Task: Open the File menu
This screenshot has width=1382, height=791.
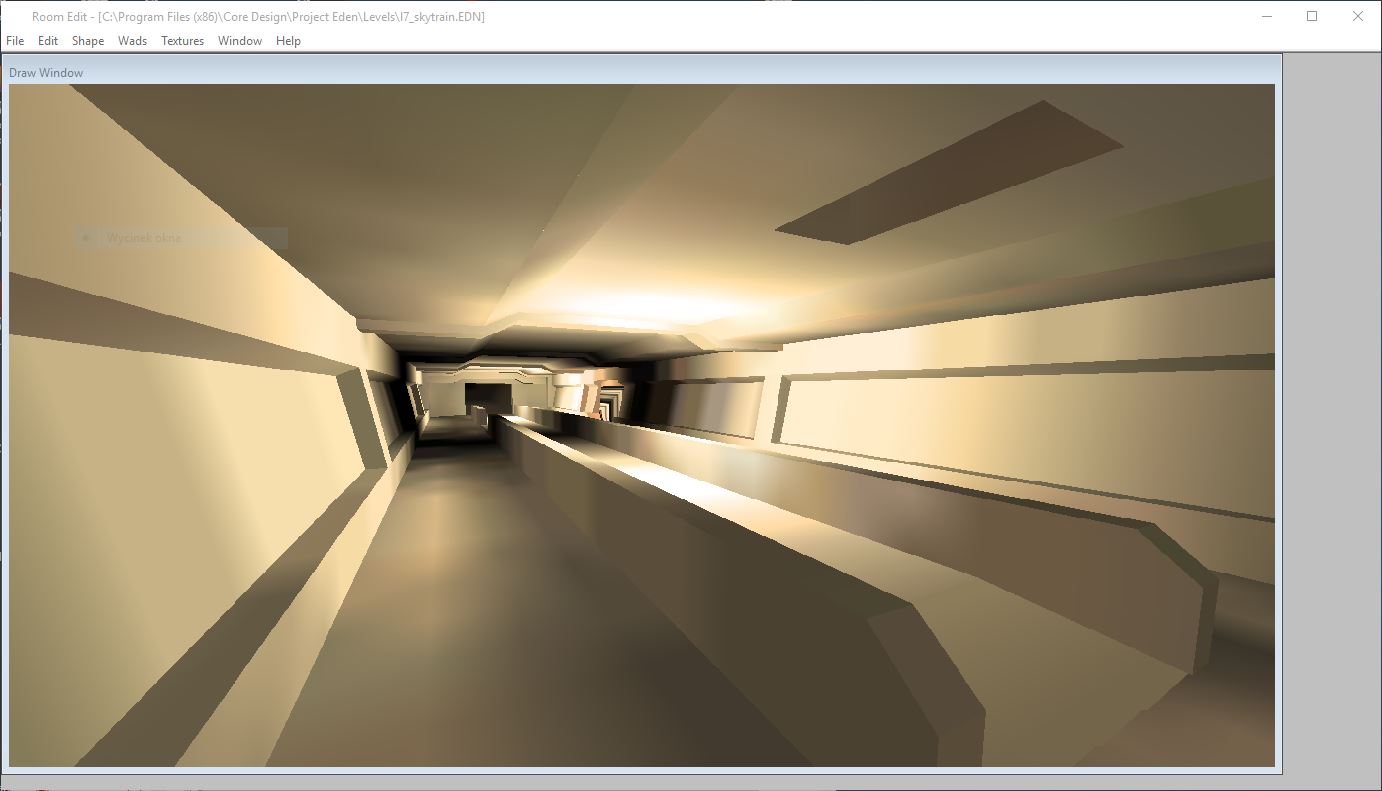Action: pos(15,41)
